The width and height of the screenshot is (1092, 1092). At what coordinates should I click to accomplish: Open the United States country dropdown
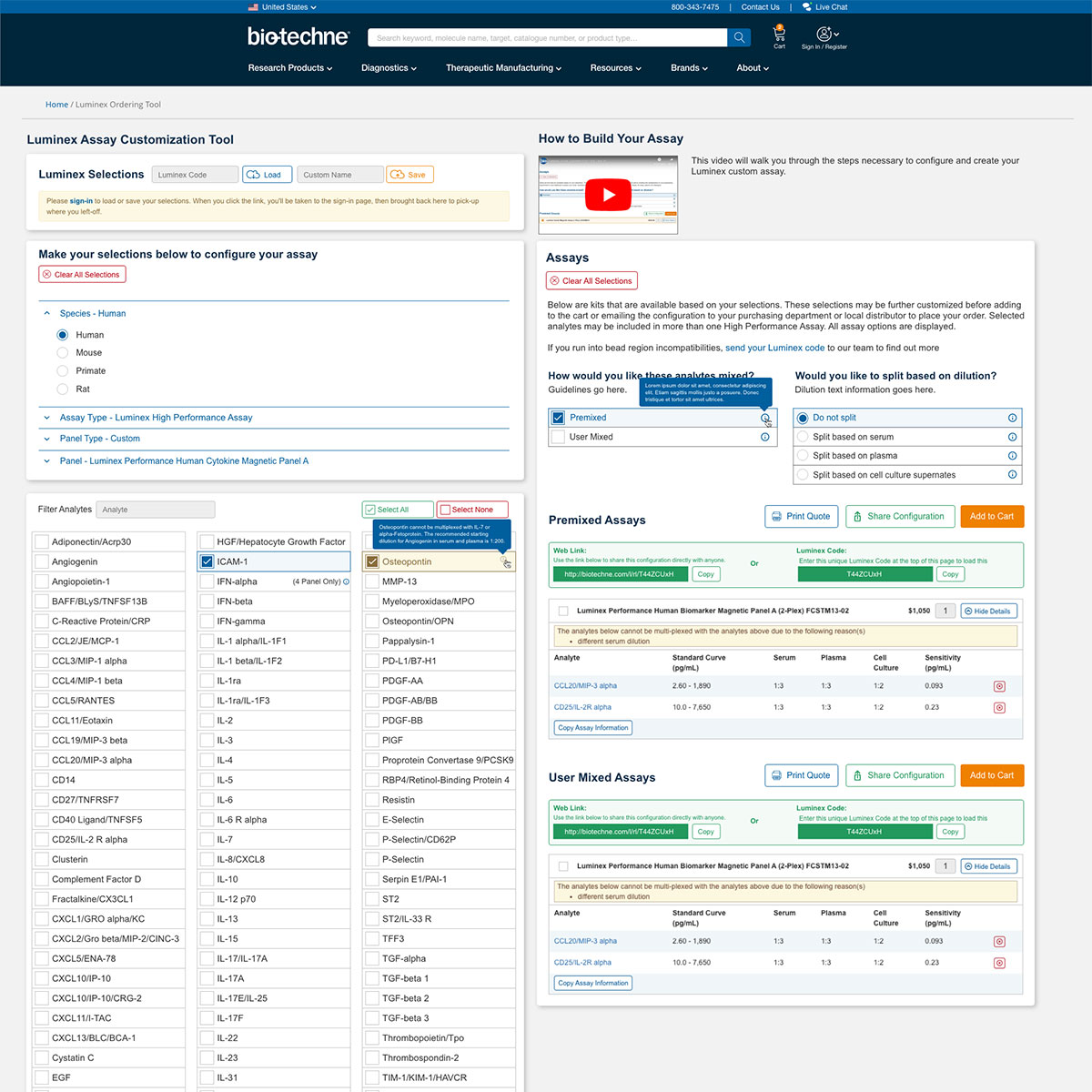pos(282,7)
